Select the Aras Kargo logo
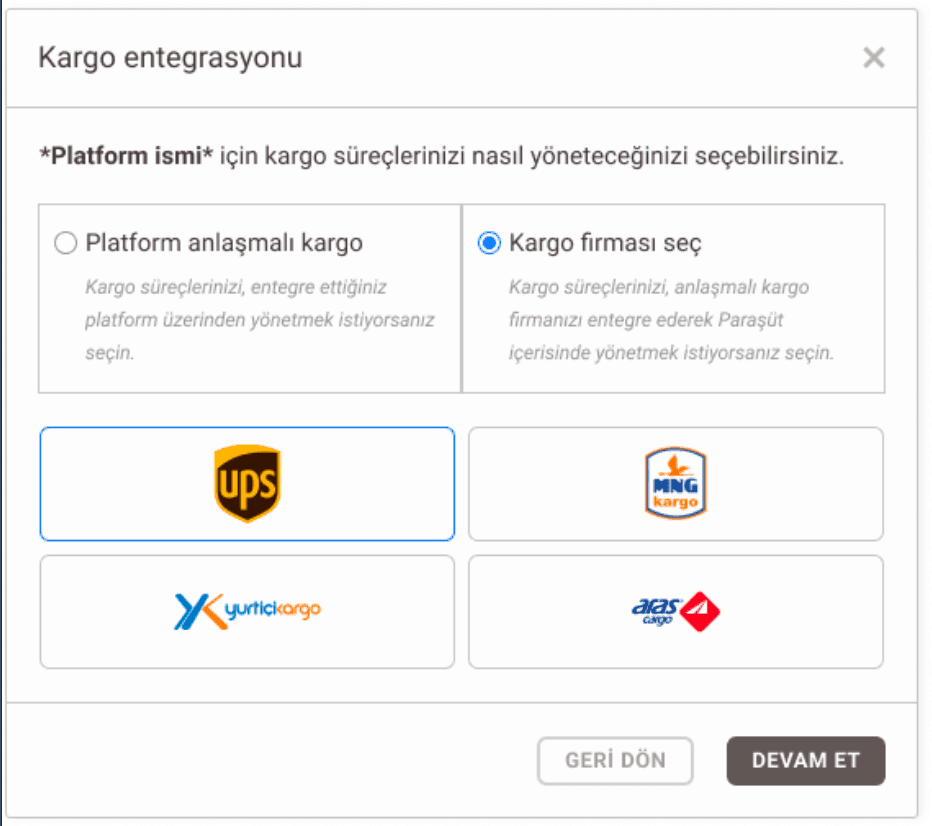This screenshot has width=932, height=826. (675, 611)
